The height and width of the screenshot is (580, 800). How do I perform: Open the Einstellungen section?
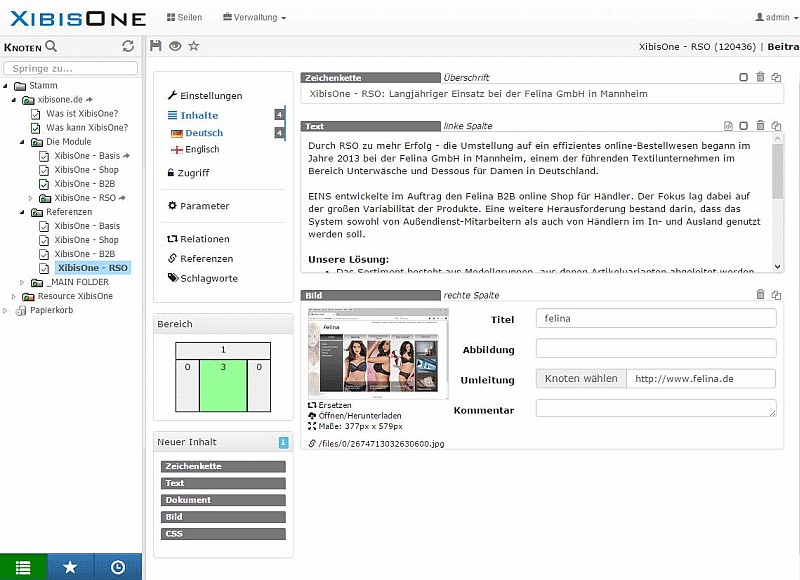pyautogui.click(x=205, y=95)
